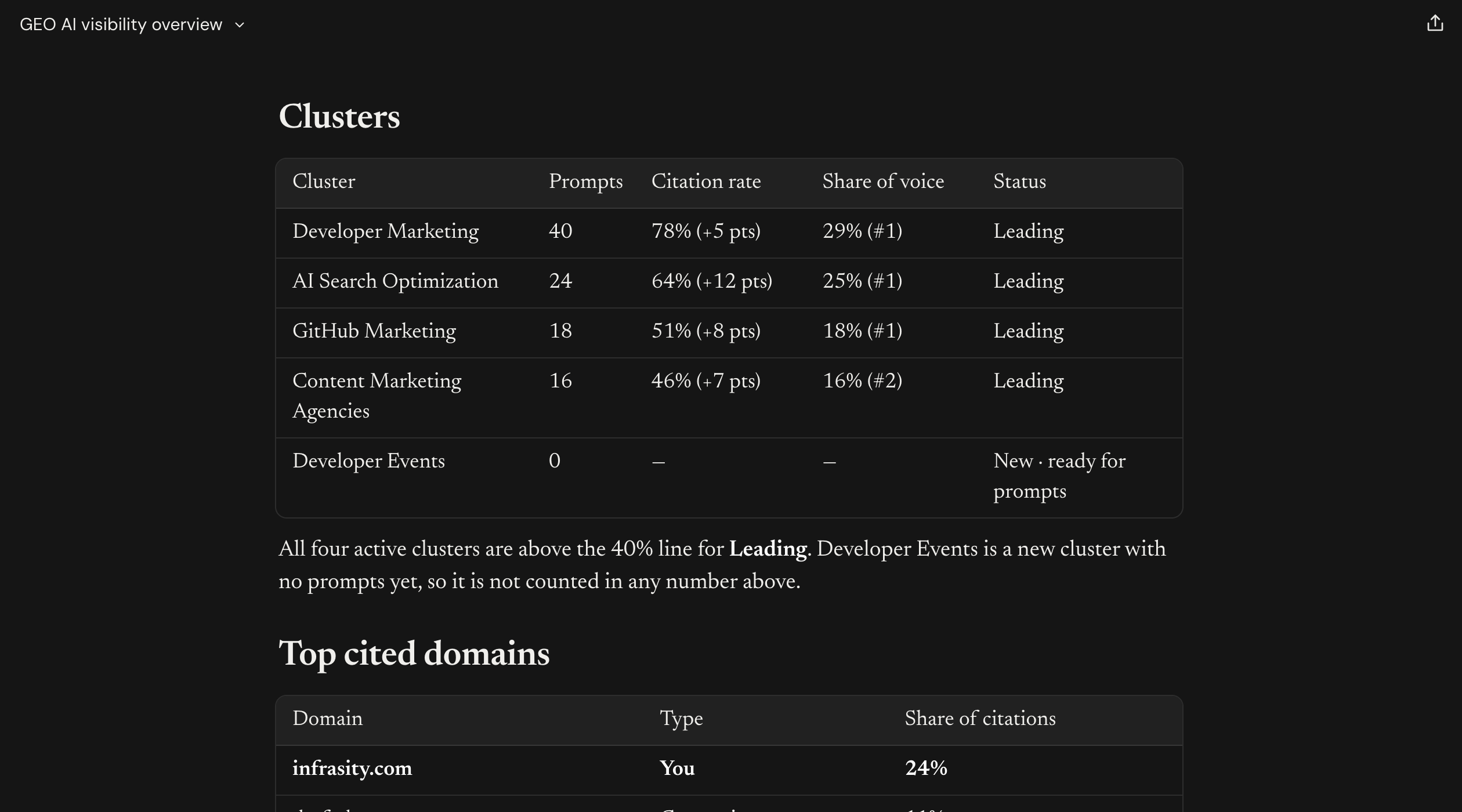Image resolution: width=1462 pixels, height=812 pixels.
Task: Select the 'Content Marketing Agencies' cell
Action: click(377, 396)
